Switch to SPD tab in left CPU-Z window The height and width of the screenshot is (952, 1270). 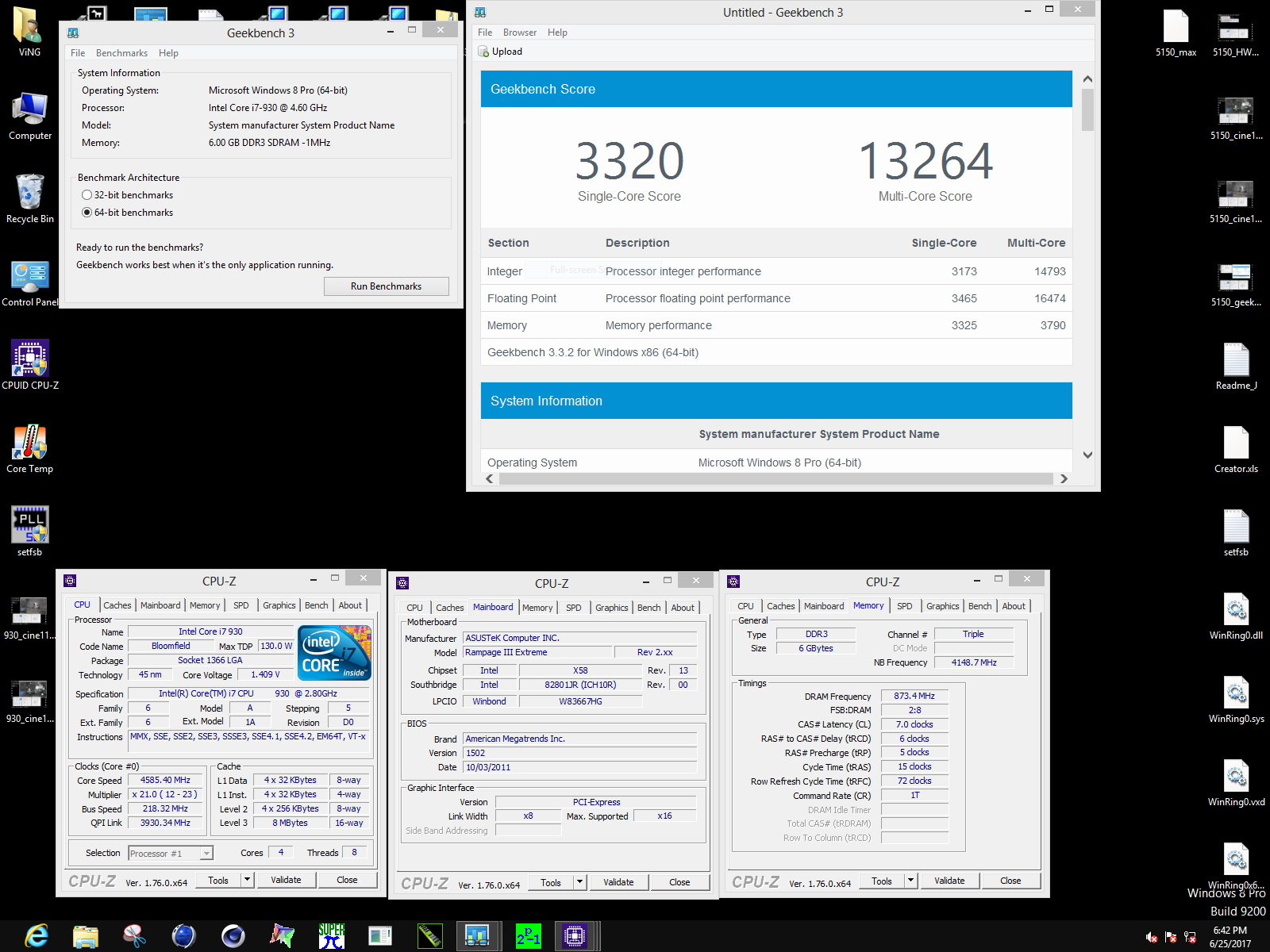coord(241,605)
